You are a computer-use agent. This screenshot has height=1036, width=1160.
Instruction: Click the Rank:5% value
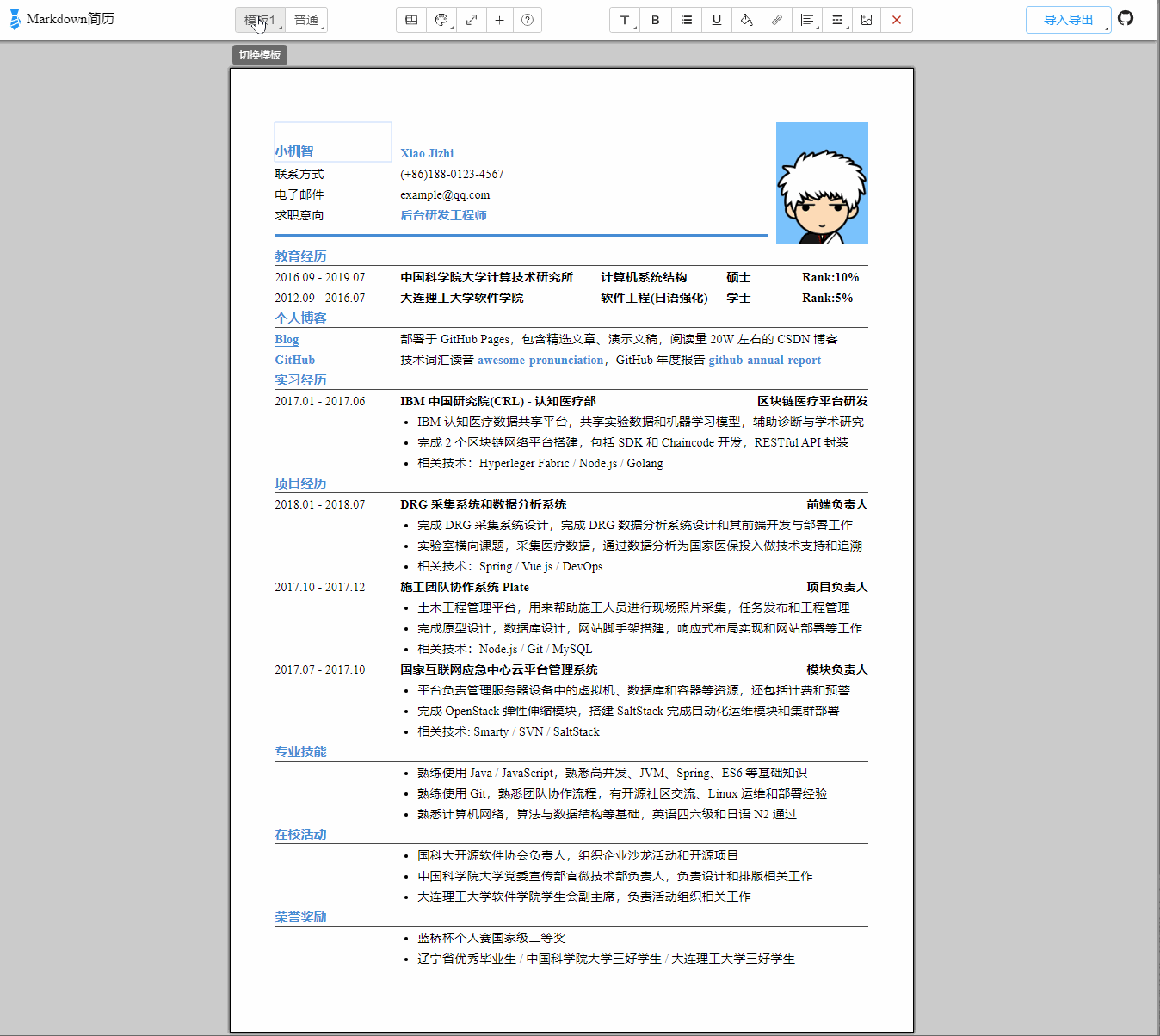tap(827, 298)
